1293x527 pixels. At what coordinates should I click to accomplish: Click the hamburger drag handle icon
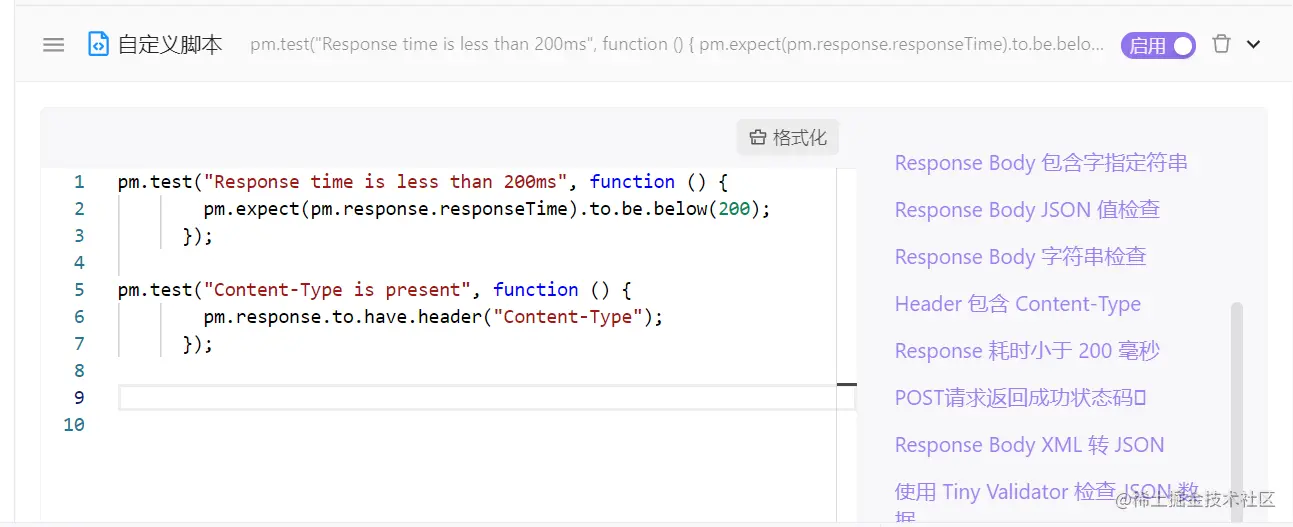click(x=54, y=45)
